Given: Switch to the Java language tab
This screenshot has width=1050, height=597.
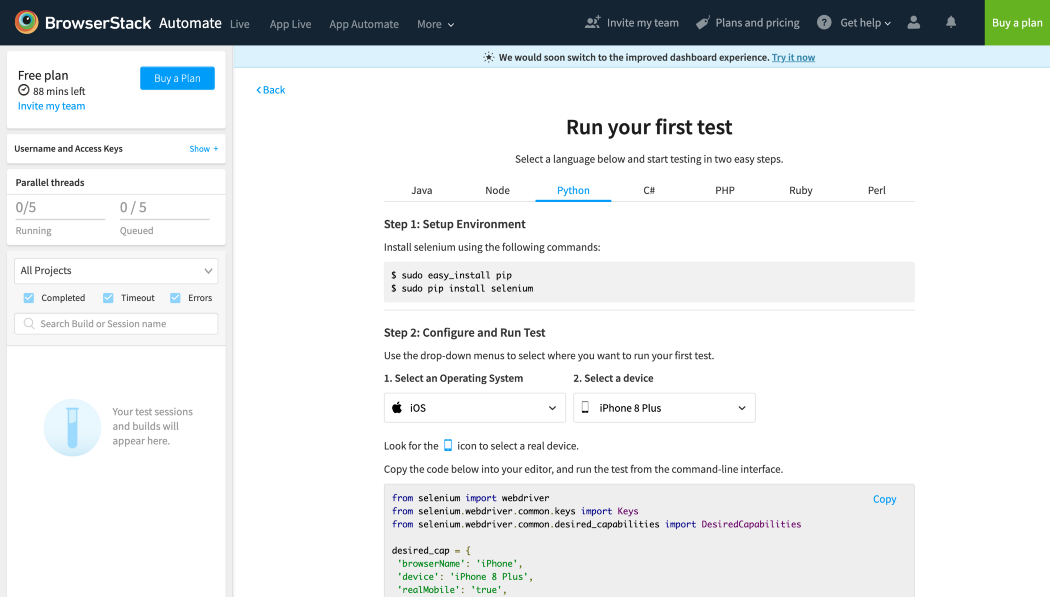Looking at the screenshot, I should [x=421, y=190].
